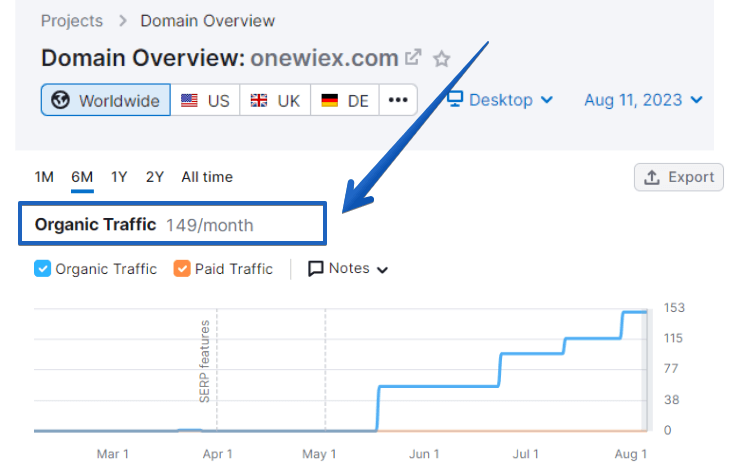Choose the DE flag database
Viewport: 732px width, 473px height.
(x=345, y=100)
